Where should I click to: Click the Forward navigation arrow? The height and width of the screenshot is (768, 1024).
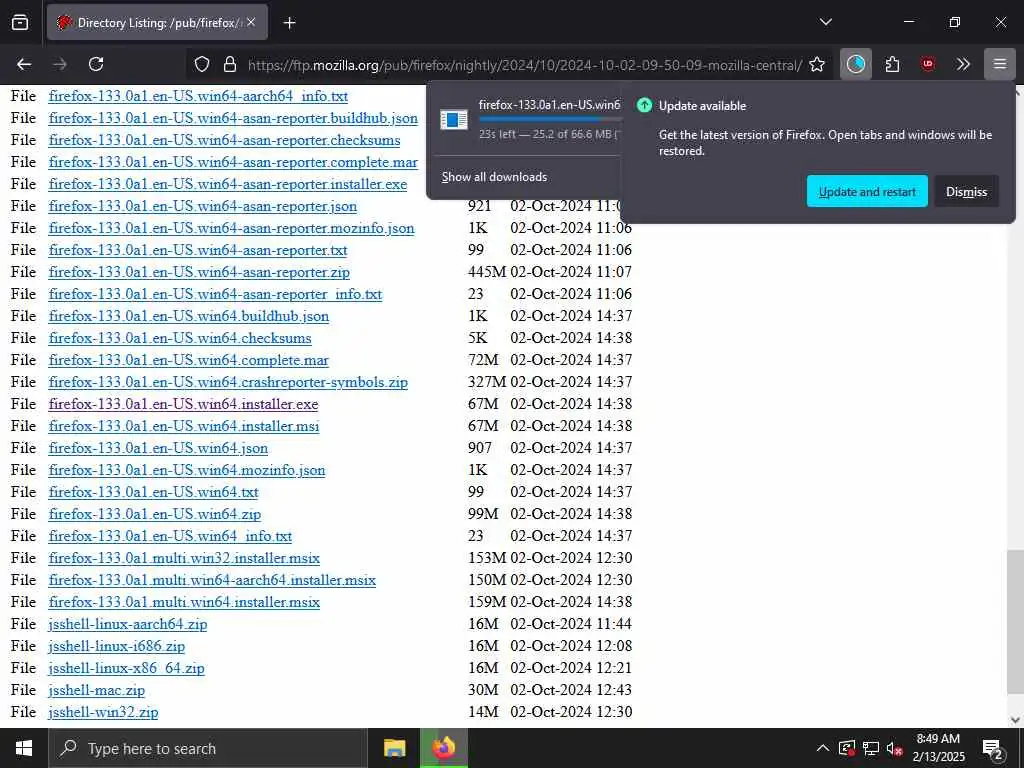point(60,64)
